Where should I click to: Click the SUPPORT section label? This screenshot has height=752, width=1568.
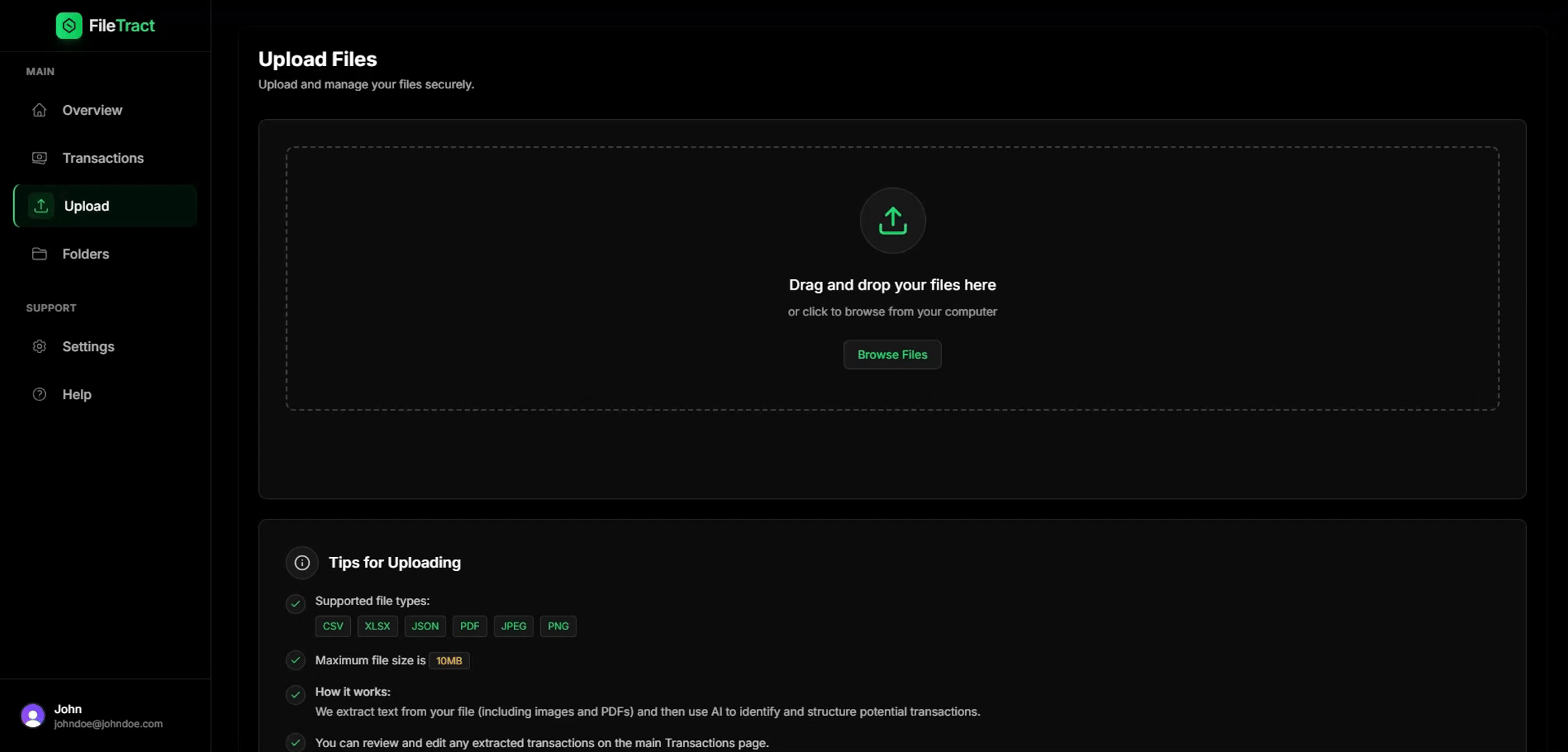click(52, 308)
